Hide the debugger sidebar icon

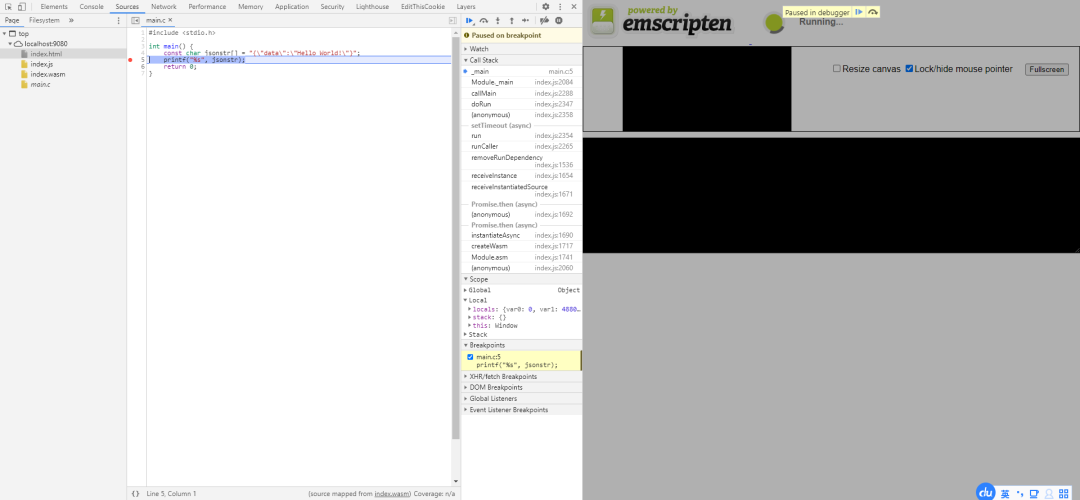452,21
